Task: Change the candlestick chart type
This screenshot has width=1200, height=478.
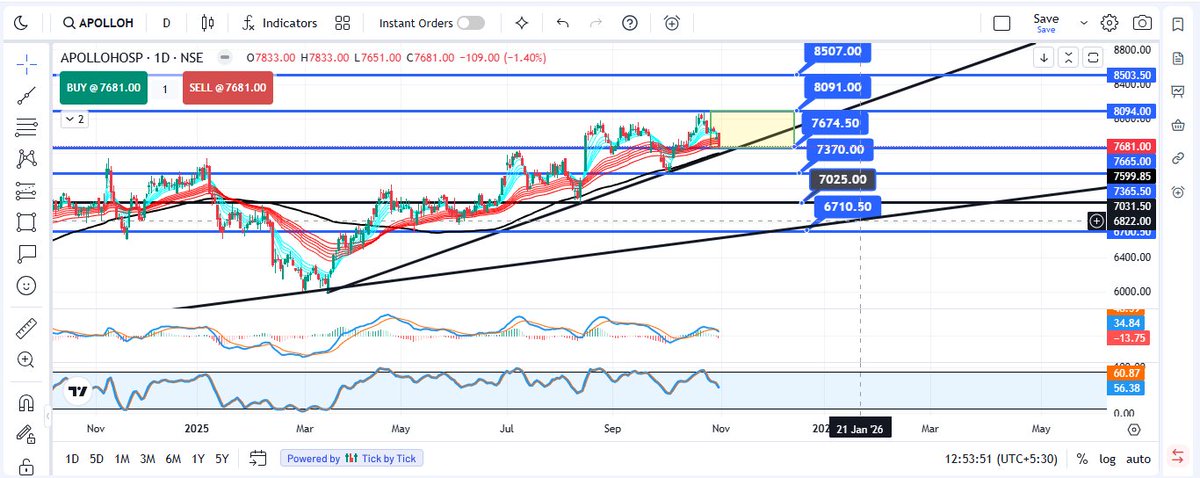Action: (207, 22)
